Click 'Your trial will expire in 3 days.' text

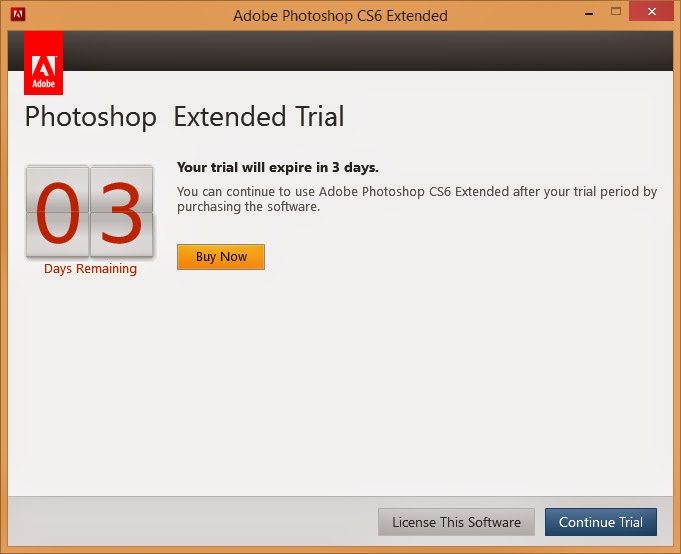(278, 168)
